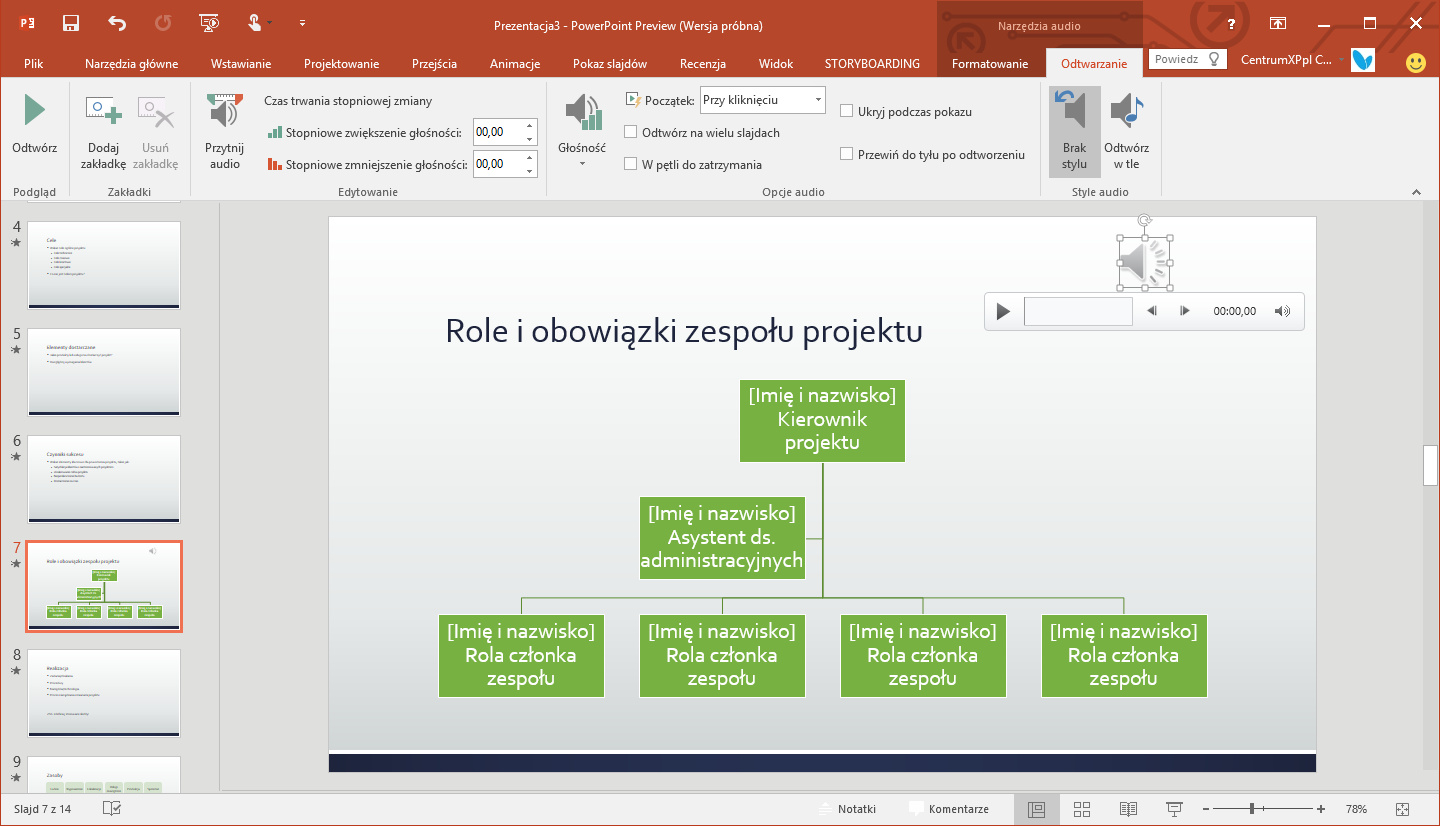
Task: Open ribbon display options icon
Action: point(1278,23)
